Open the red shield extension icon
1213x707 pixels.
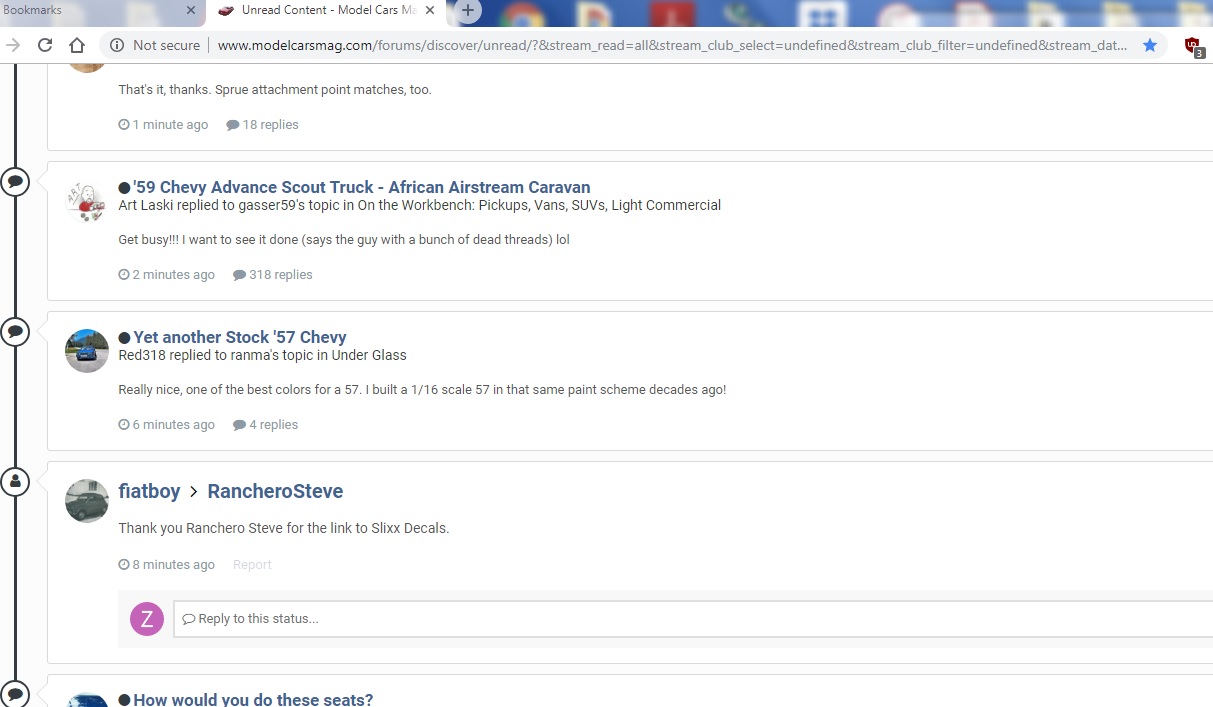[x=1193, y=46]
